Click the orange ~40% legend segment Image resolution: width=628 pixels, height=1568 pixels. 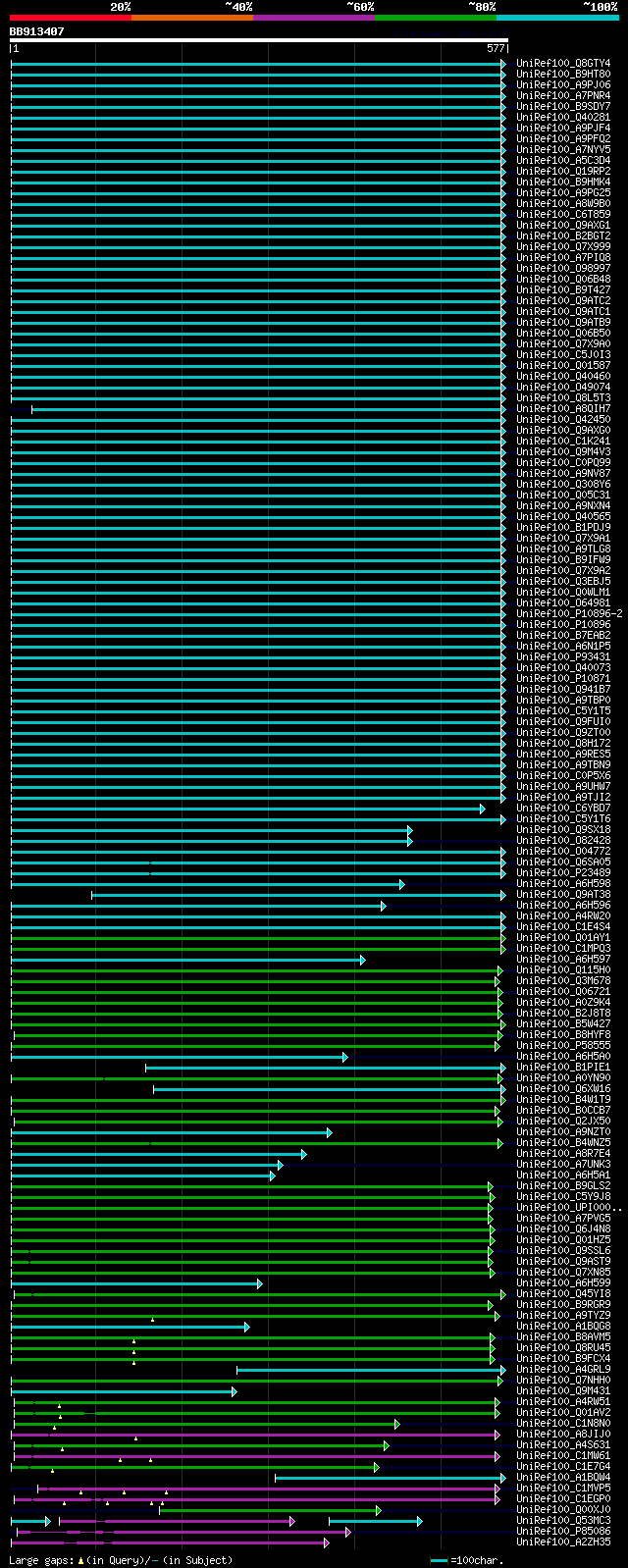click(192, 18)
